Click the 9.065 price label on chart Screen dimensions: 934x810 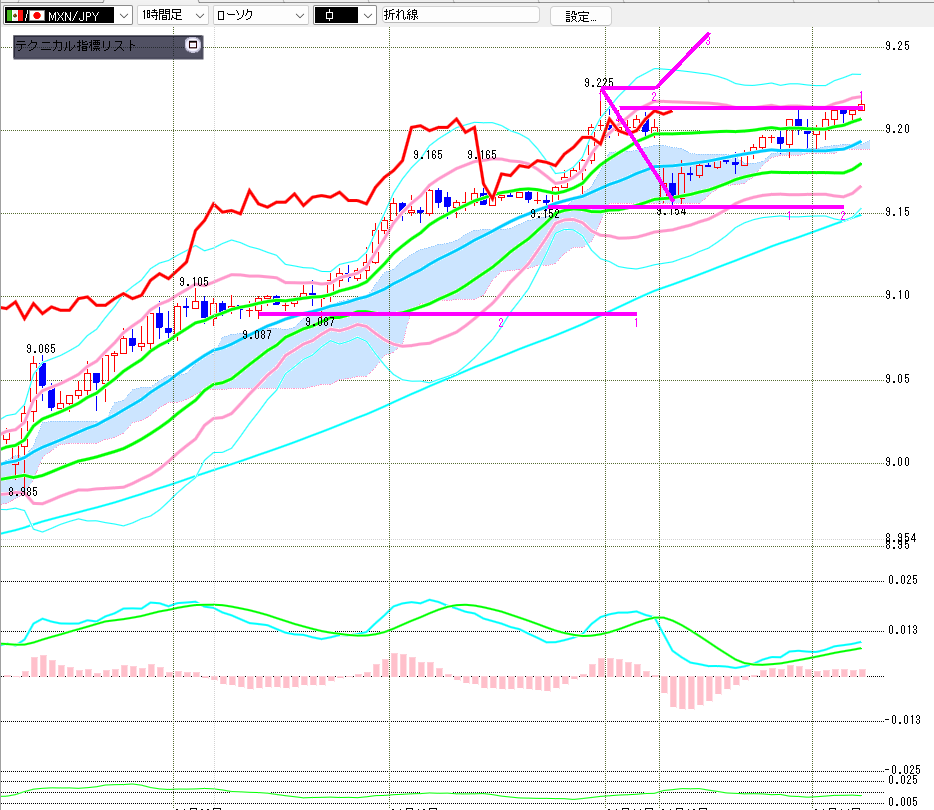[x=41, y=349]
